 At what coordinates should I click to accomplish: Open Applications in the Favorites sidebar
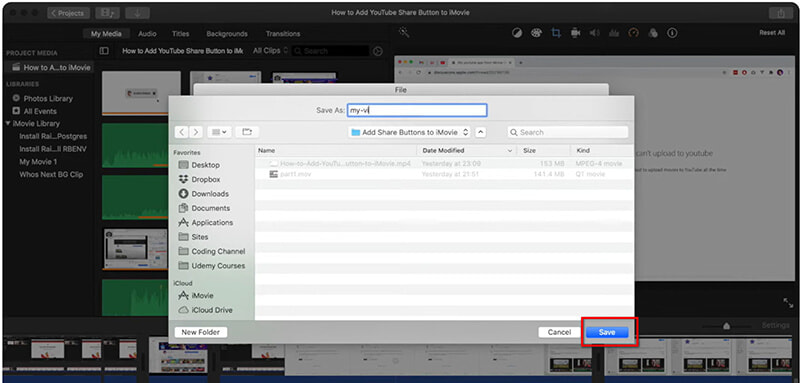206,222
